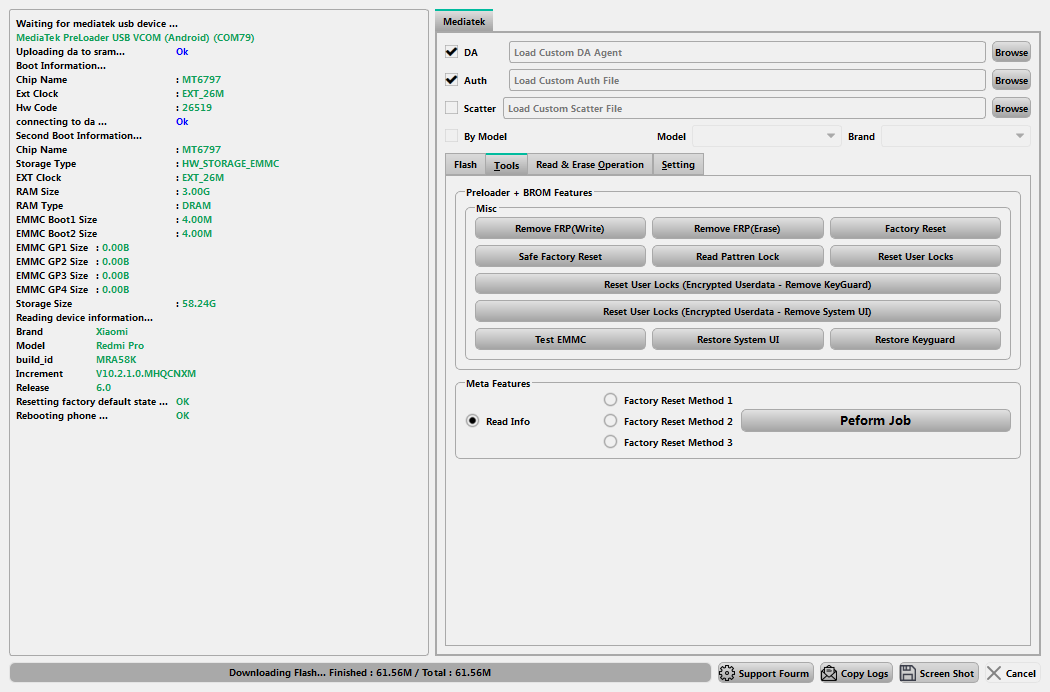Click the MediaTek PreLoader USB VCOM log line
This screenshot has width=1050, height=692.
pos(135,38)
